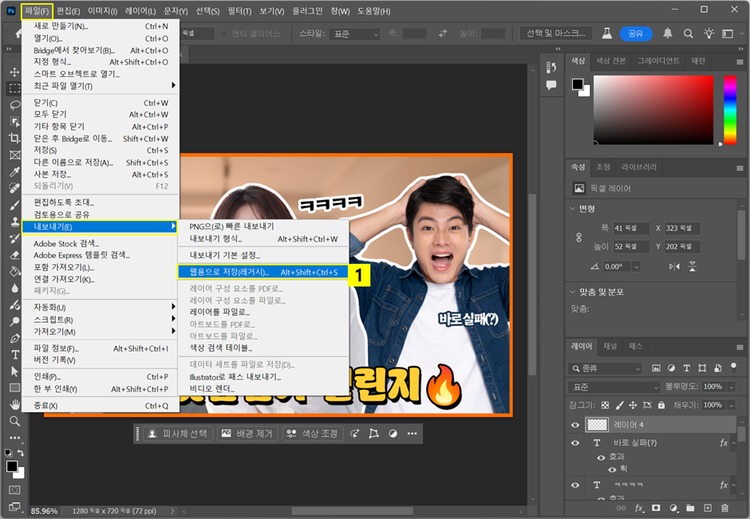The image size is (750, 519).
Task: Select the Crop tool
Action: tap(14, 137)
